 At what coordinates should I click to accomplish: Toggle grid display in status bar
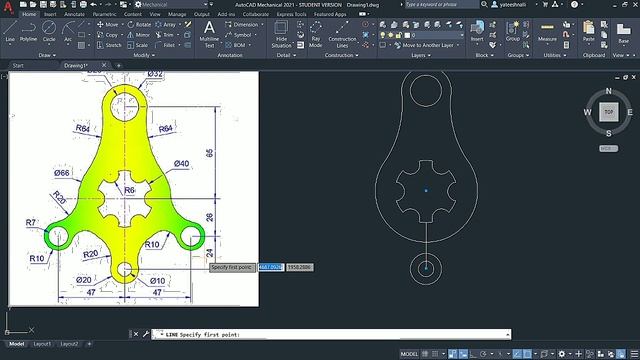425,354
